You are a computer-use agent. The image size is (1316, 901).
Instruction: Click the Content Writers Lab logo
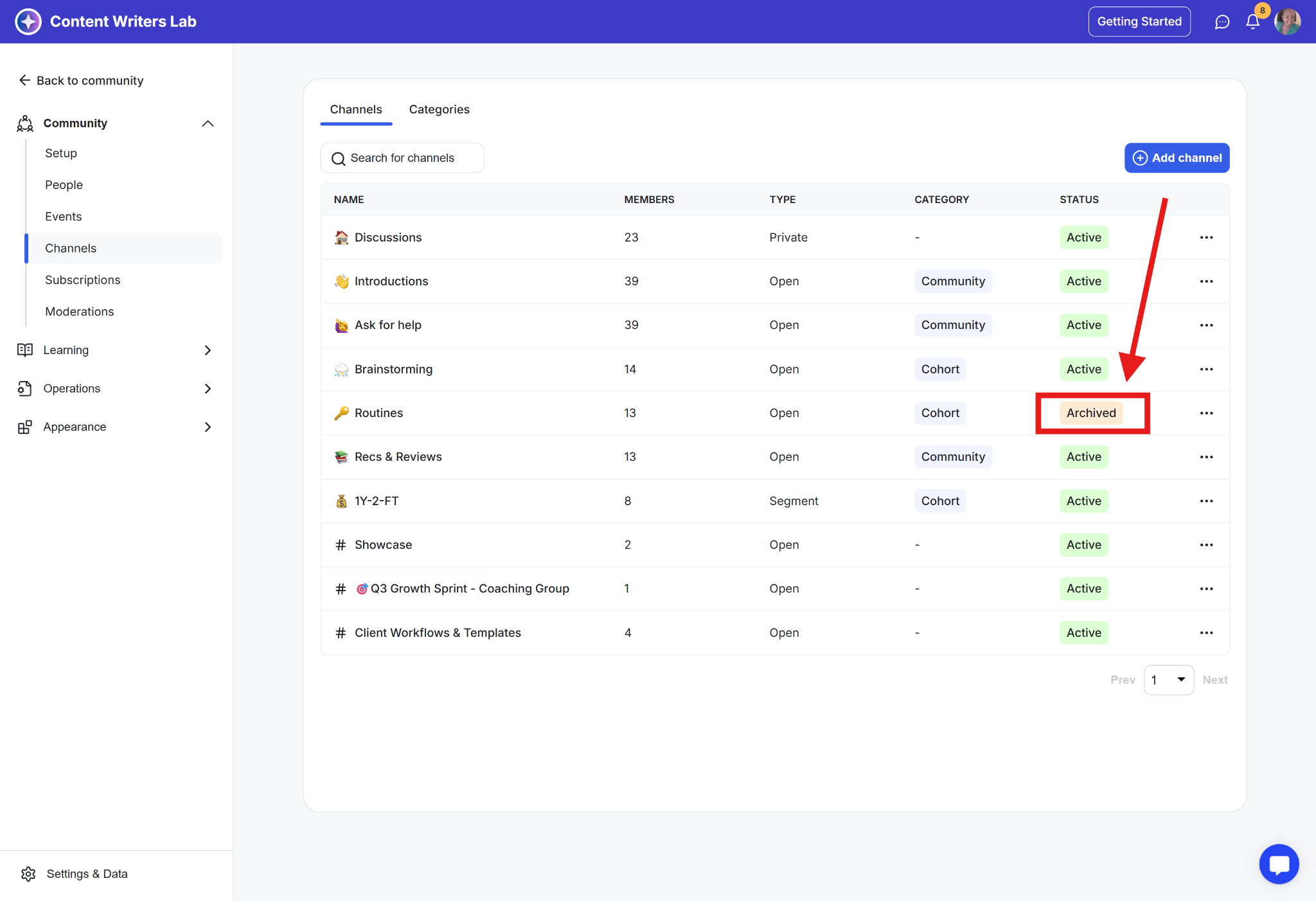tap(28, 22)
